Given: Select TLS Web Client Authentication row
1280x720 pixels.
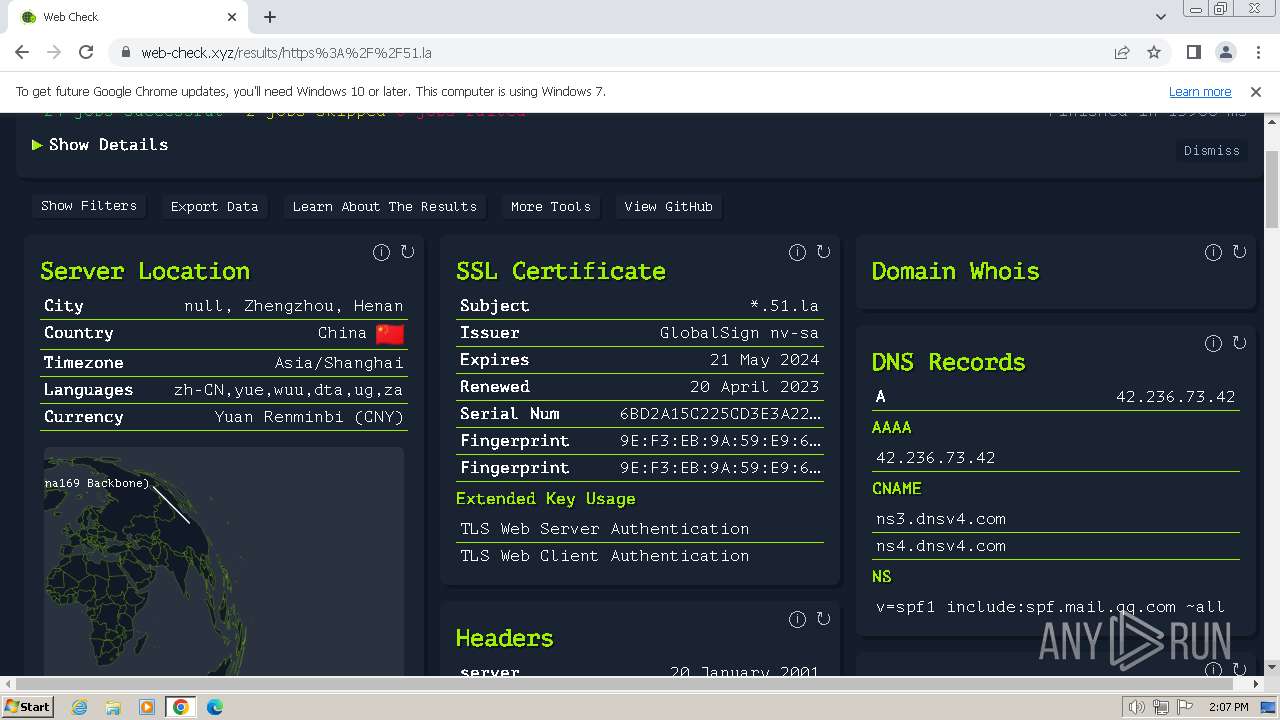Looking at the screenshot, I should [x=640, y=556].
